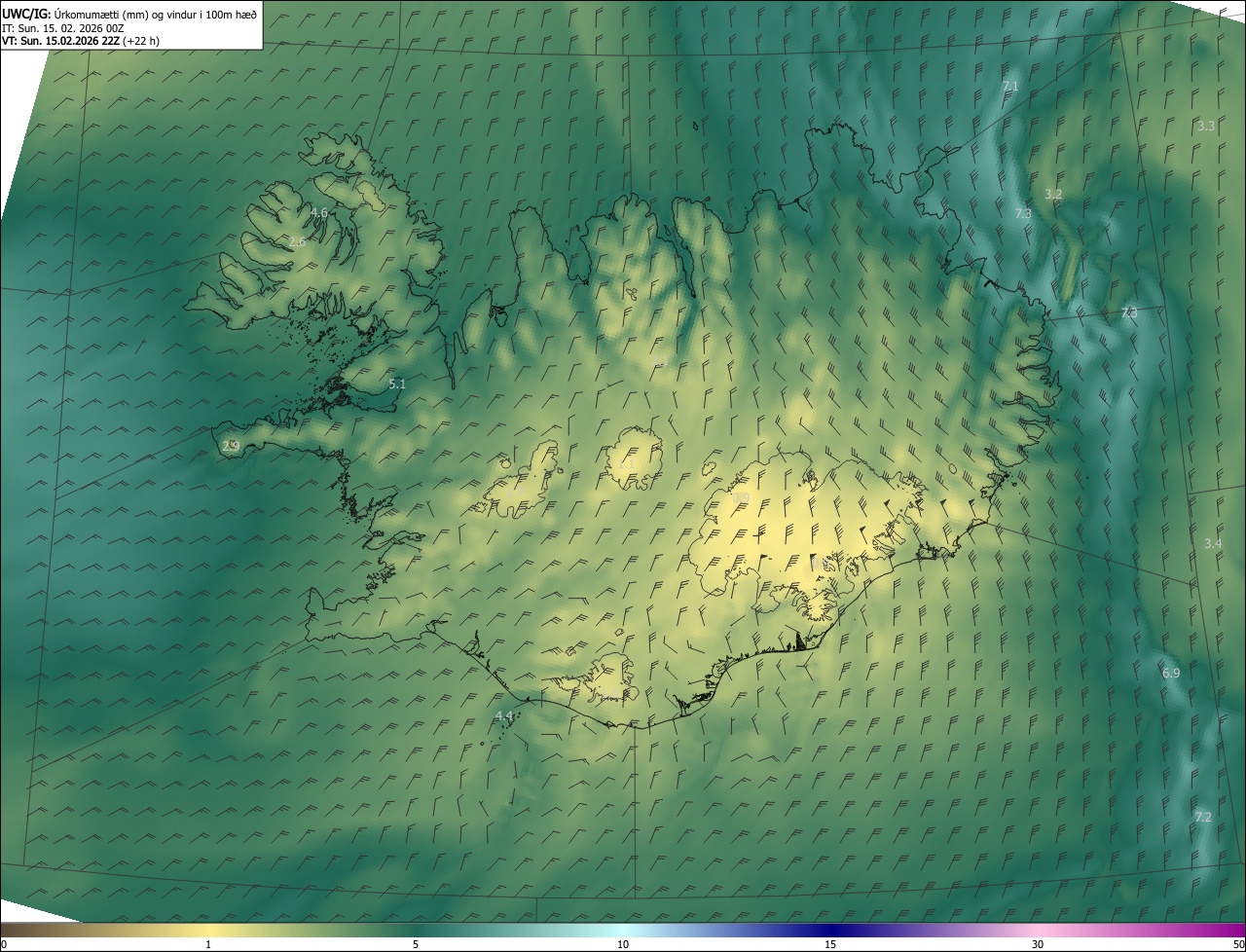The height and width of the screenshot is (952, 1246).
Task: Click the precipitation color scale bar
Action: (x=623, y=931)
